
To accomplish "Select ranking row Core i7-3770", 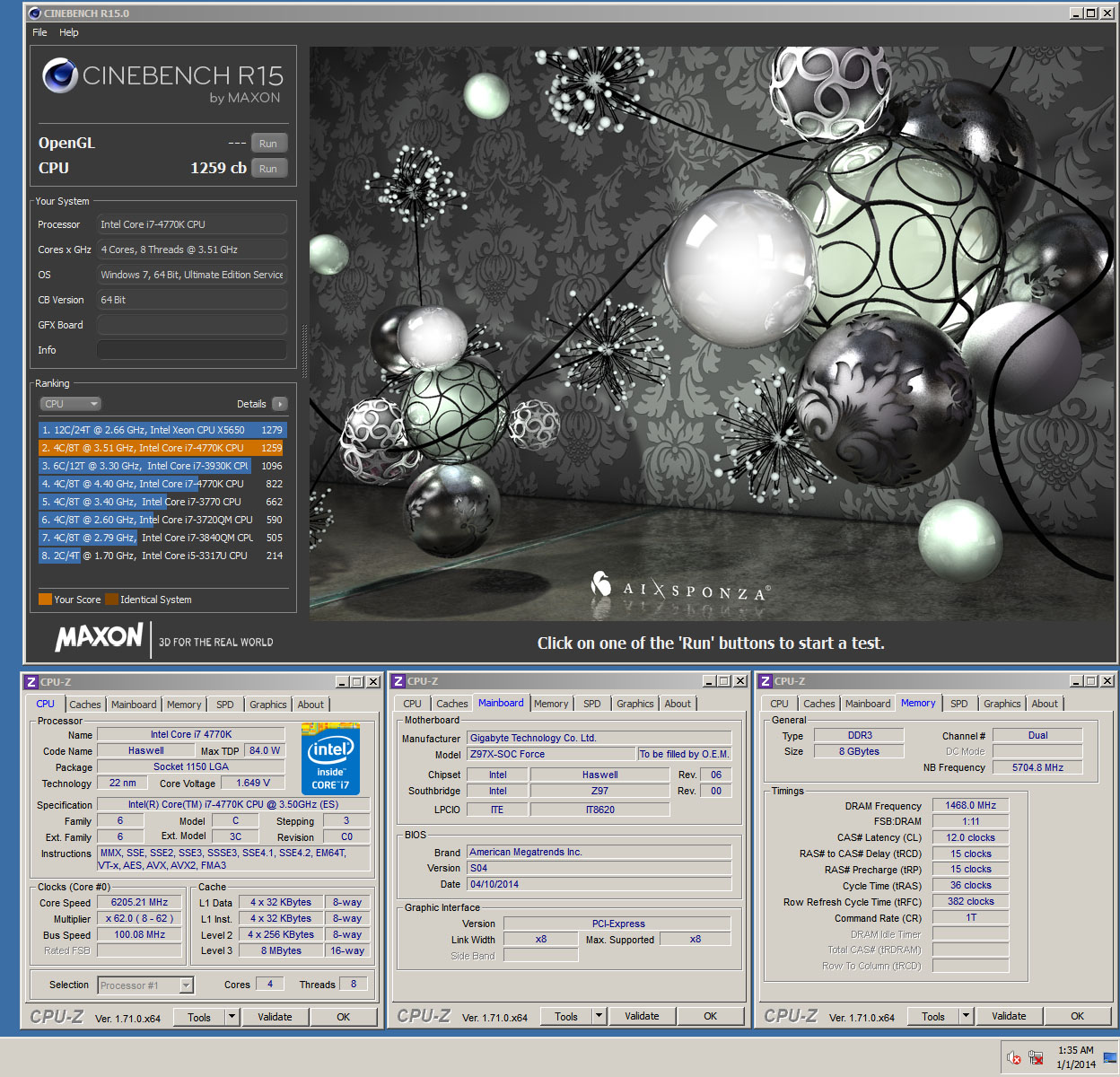I will pyautogui.click(x=162, y=502).
